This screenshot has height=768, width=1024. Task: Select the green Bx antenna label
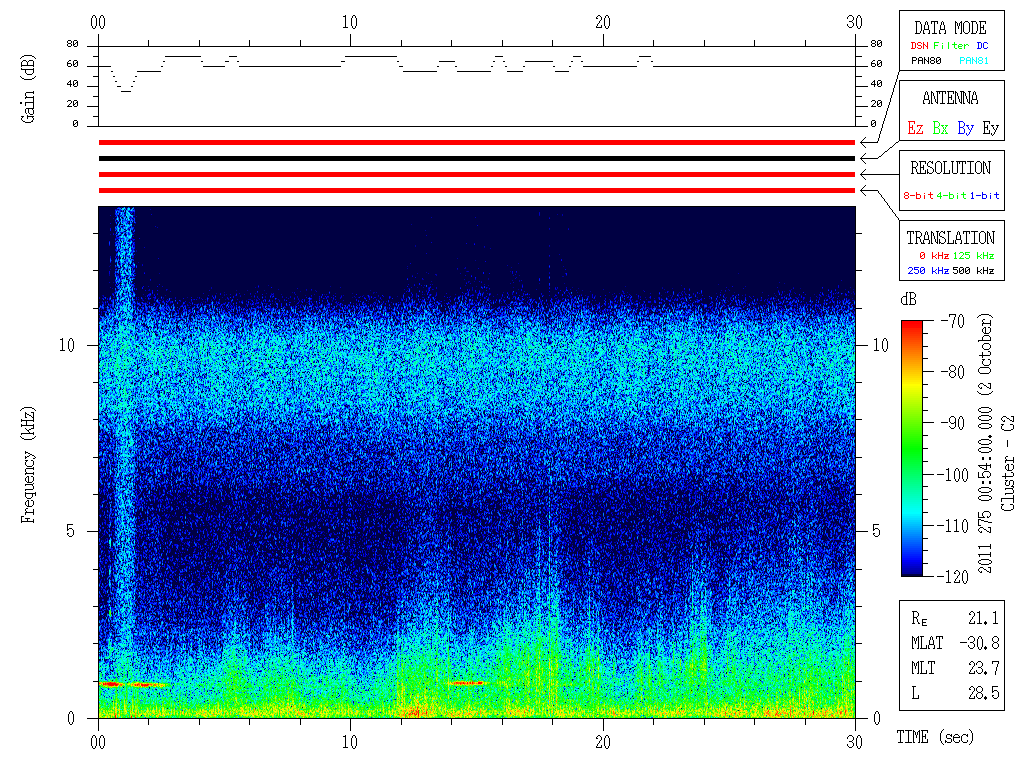pyautogui.click(x=940, y=128)
